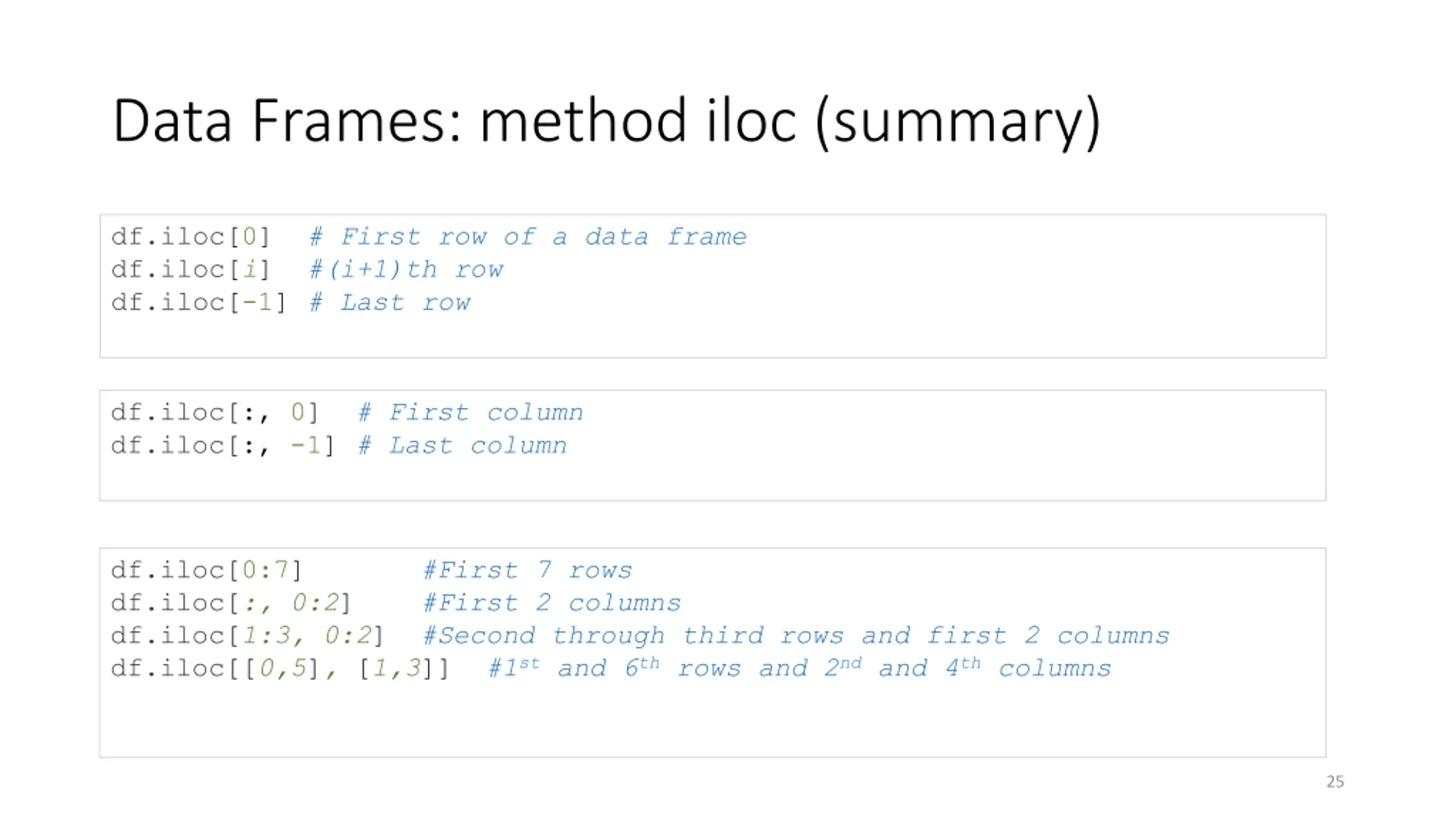Click the code df.iloc[1:3, 0:2]
The image size is (1456, 819).
(247, 635)
